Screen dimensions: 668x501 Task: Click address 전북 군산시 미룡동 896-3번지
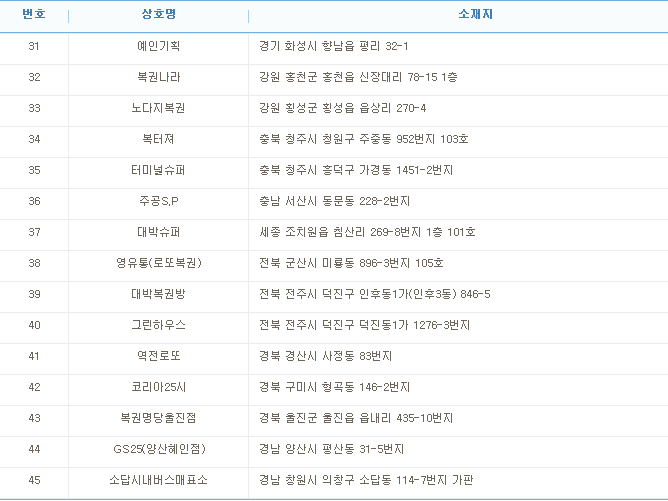(x=351, y=263)
